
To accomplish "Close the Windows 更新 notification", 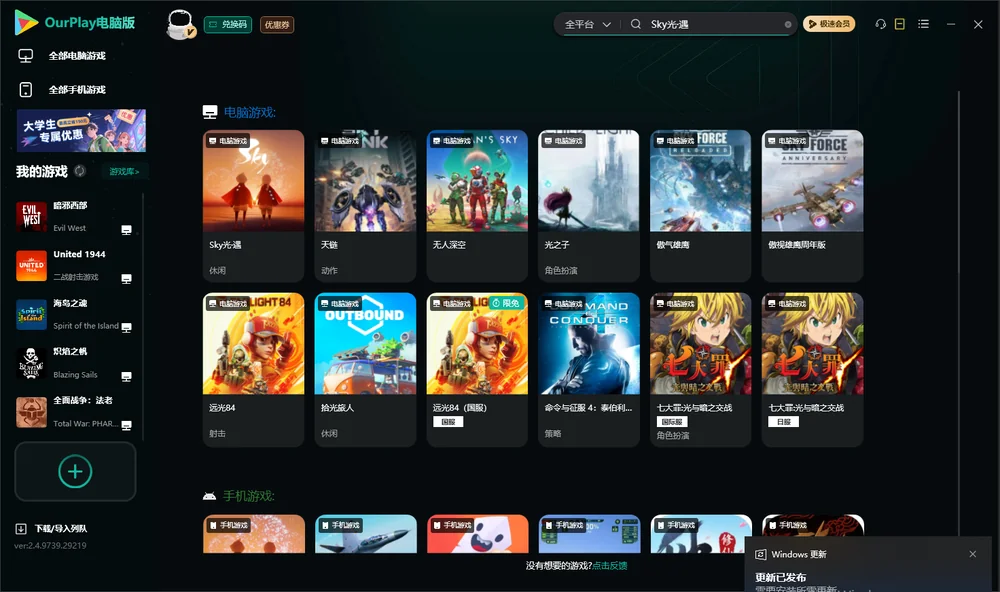I will coord(973,554).
